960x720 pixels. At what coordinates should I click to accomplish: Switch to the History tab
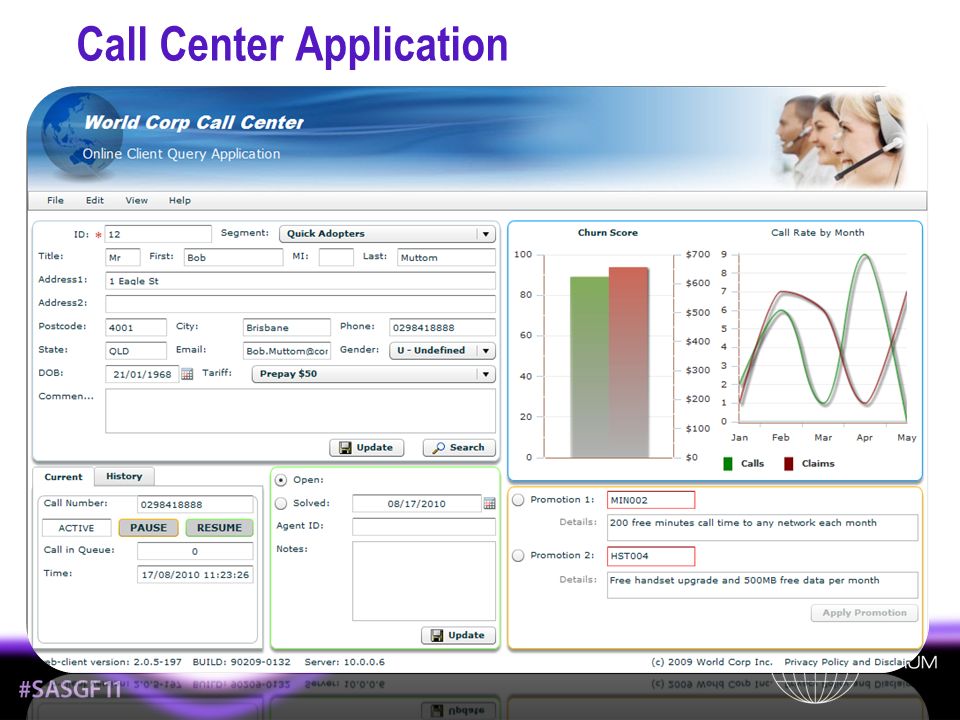pyautogui.click(x=124, y=476)
